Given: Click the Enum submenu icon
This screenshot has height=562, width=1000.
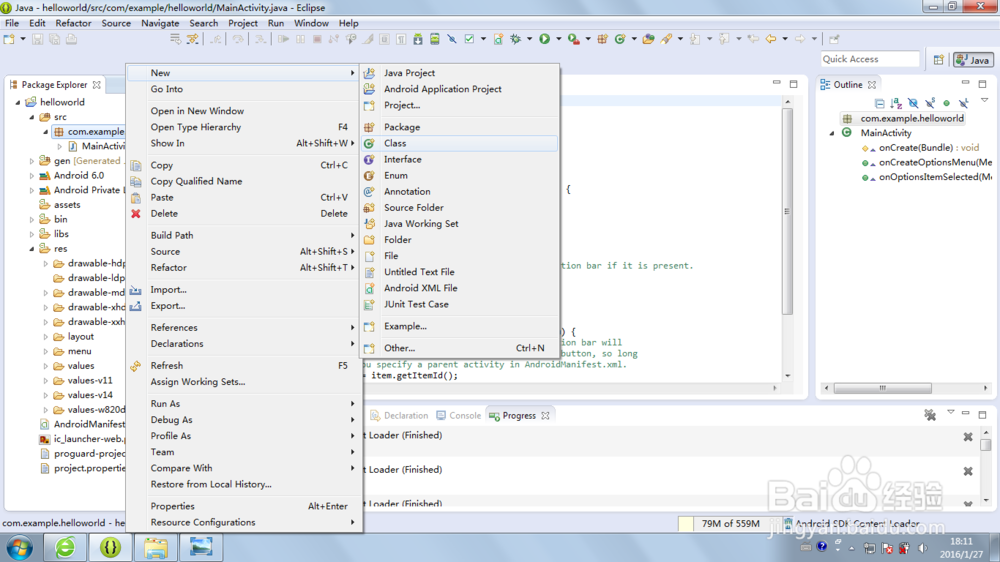Looking at the screenshot, I should pos(369,175).
